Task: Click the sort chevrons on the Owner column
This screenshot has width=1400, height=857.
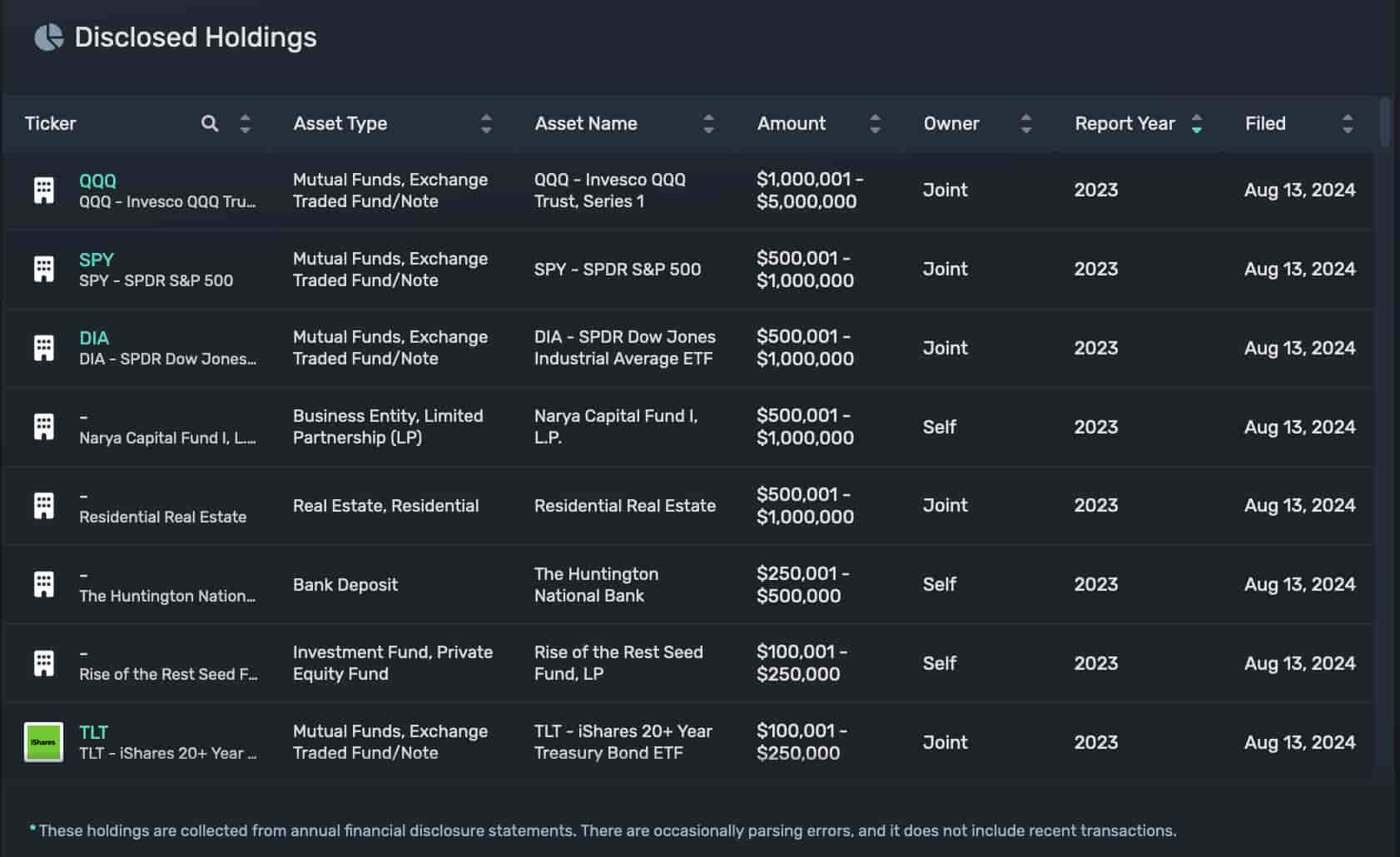Action: 1025,123
